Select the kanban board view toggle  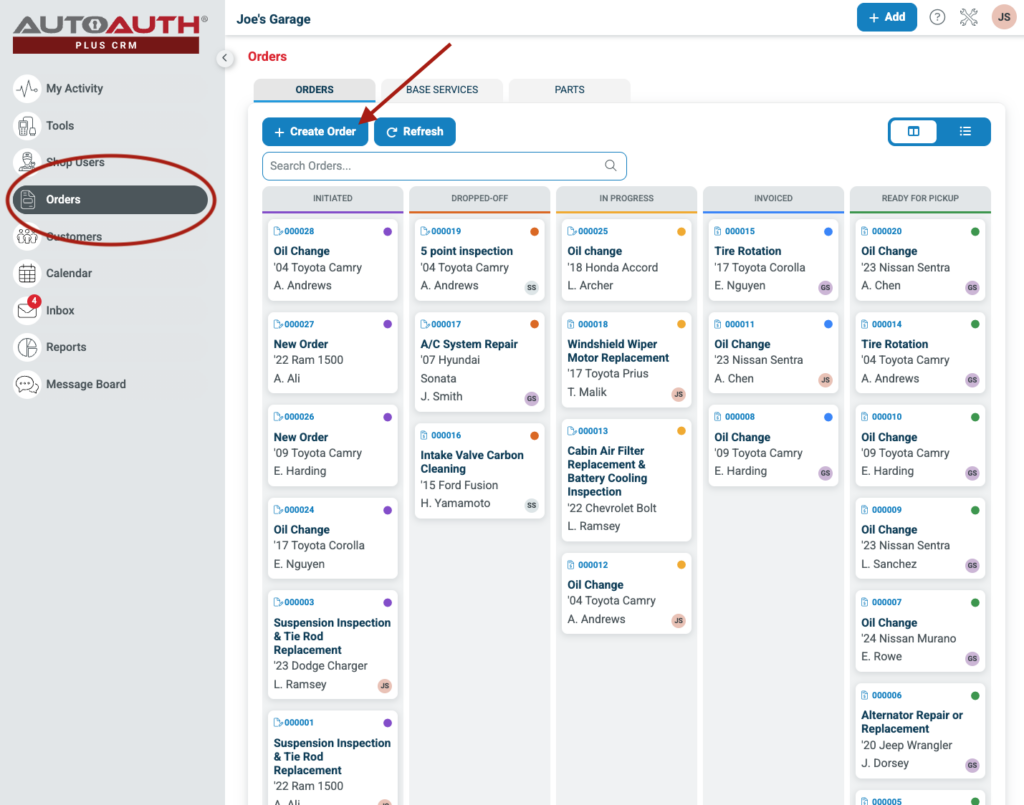pyautogui.click(x=913, y=131)
